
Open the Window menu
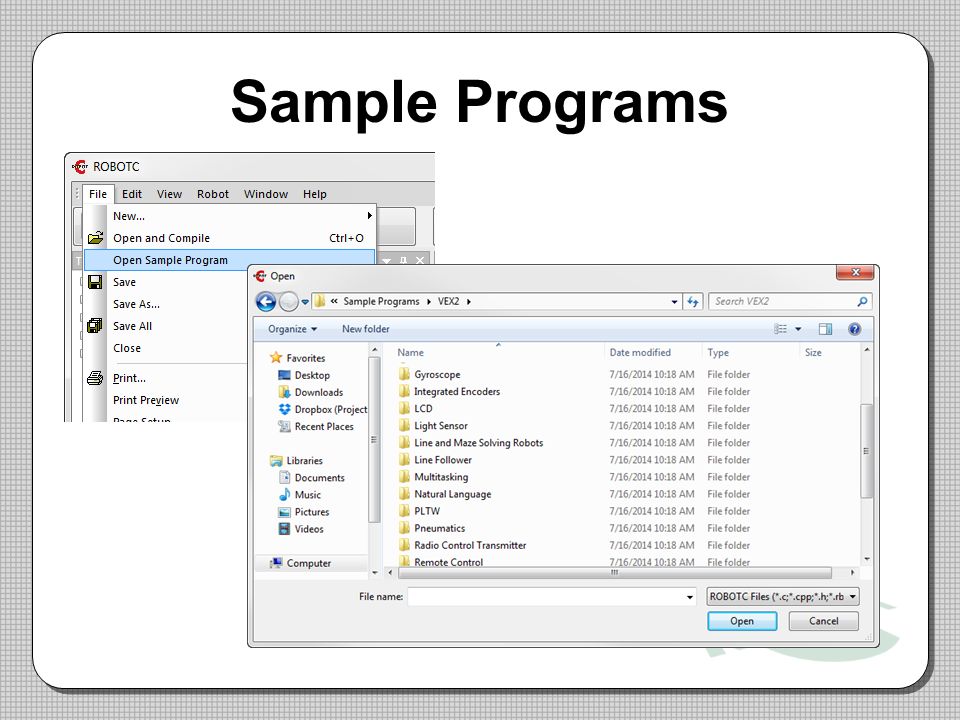click(x=266, y=194)
